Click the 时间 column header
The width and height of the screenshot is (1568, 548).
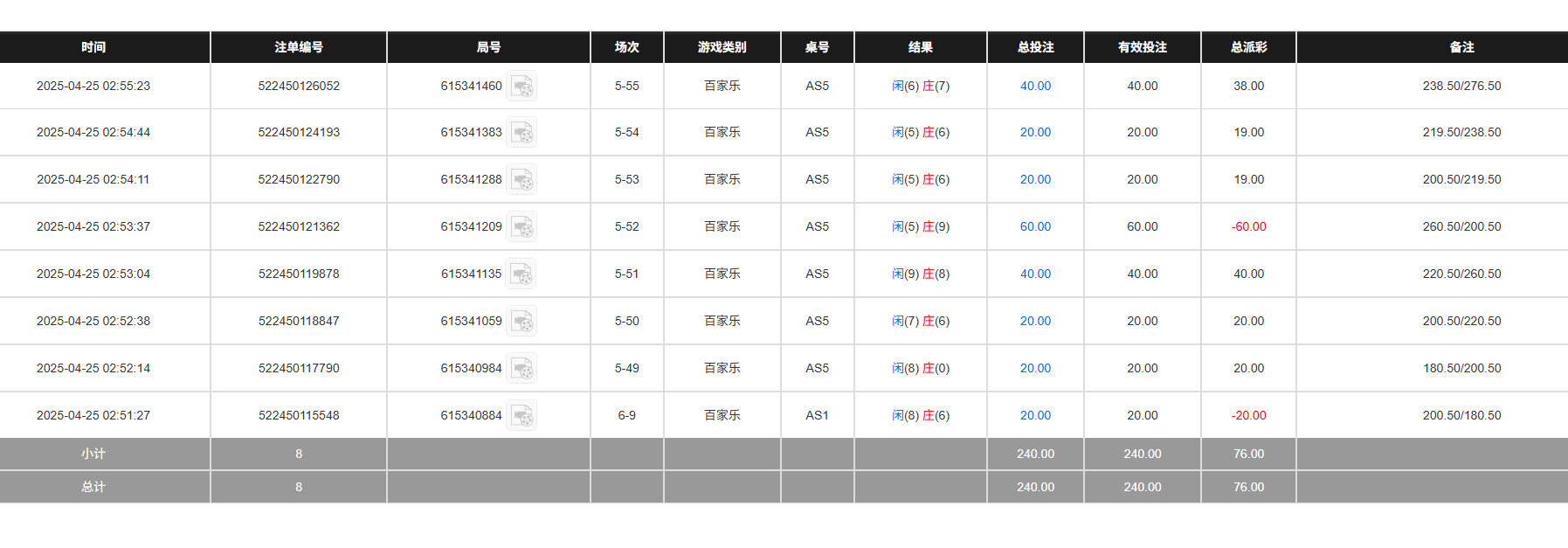[x=94, y=47]
